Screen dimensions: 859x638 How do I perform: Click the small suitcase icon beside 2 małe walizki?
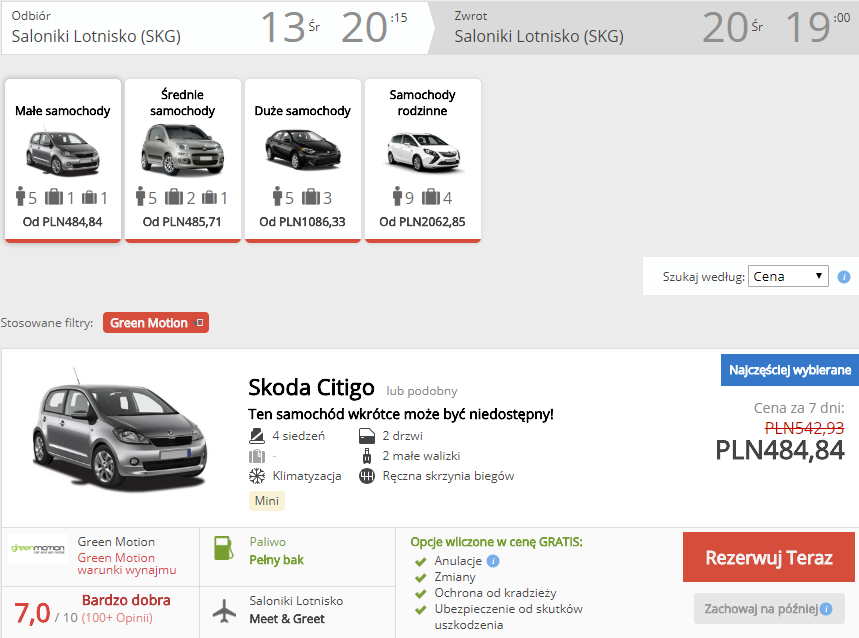(x=367, y=456)
